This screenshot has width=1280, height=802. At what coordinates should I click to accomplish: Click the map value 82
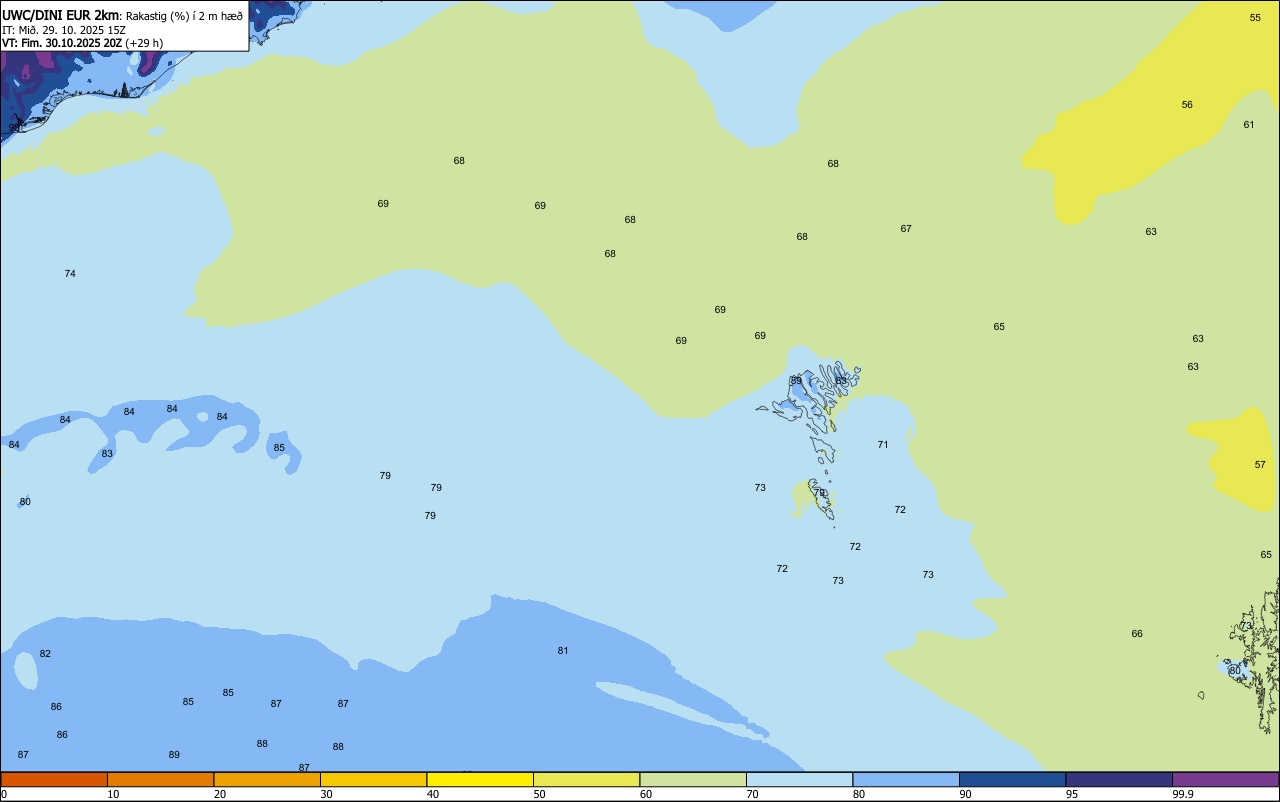pos(45,654)
